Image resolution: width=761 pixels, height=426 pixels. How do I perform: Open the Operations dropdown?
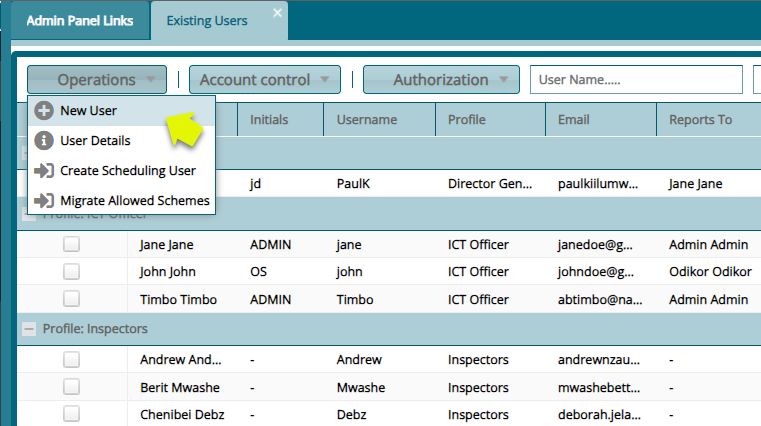[x=96, y=80]
